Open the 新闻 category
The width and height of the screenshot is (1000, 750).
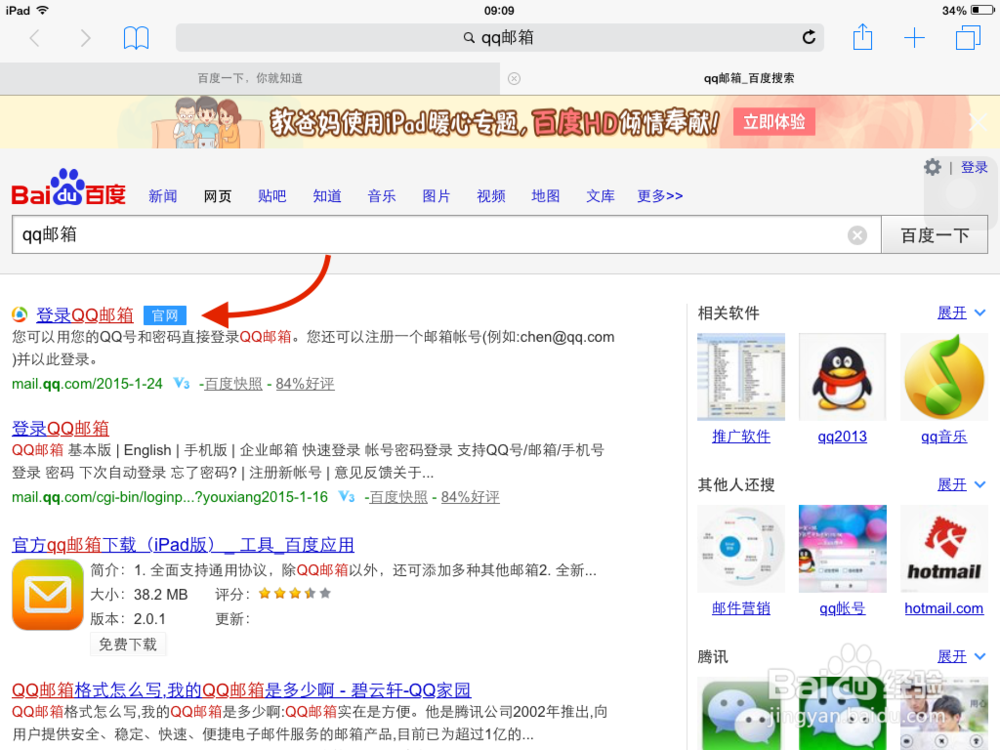[x=163, y=196]
